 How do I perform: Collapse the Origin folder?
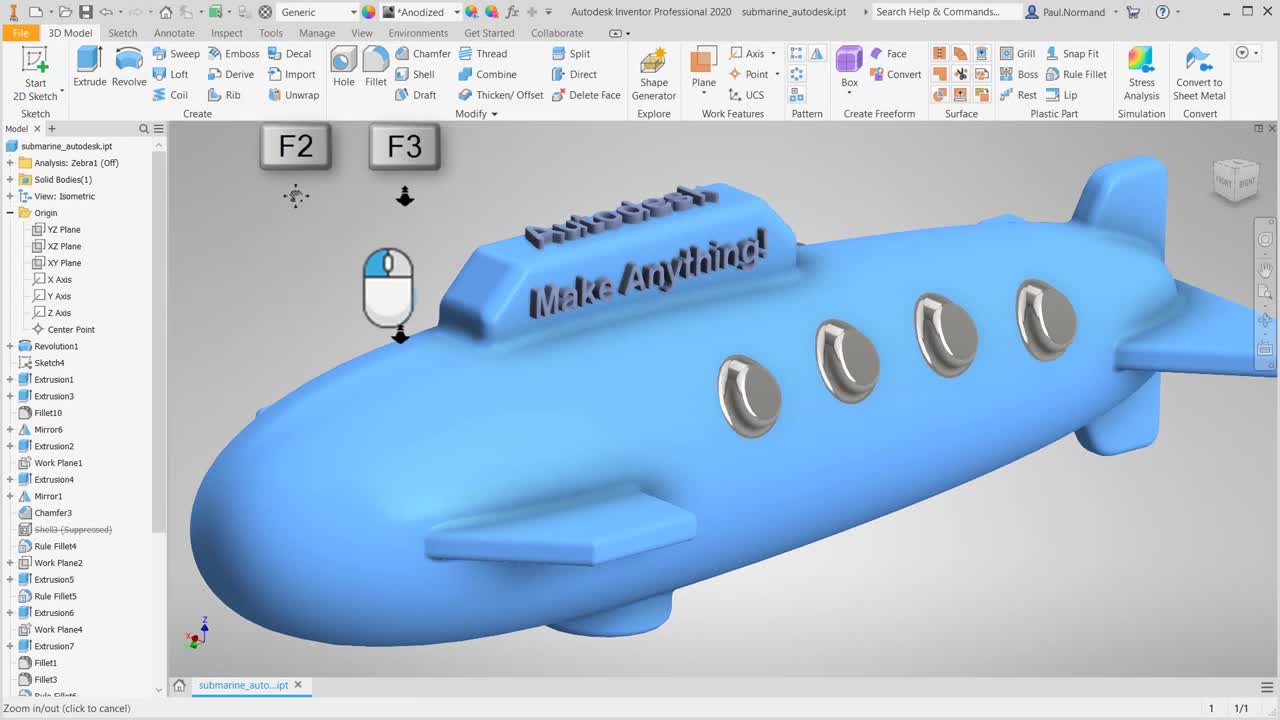coord(10,213)
